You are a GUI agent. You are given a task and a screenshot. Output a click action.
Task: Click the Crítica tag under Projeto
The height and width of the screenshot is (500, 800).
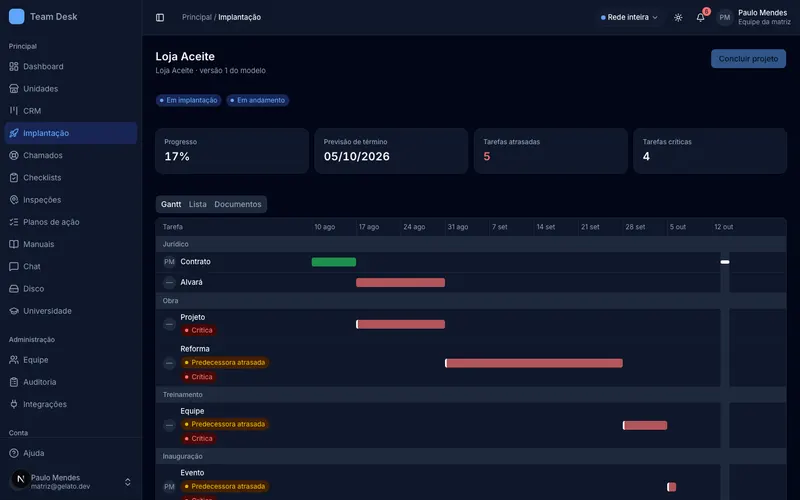198,331
